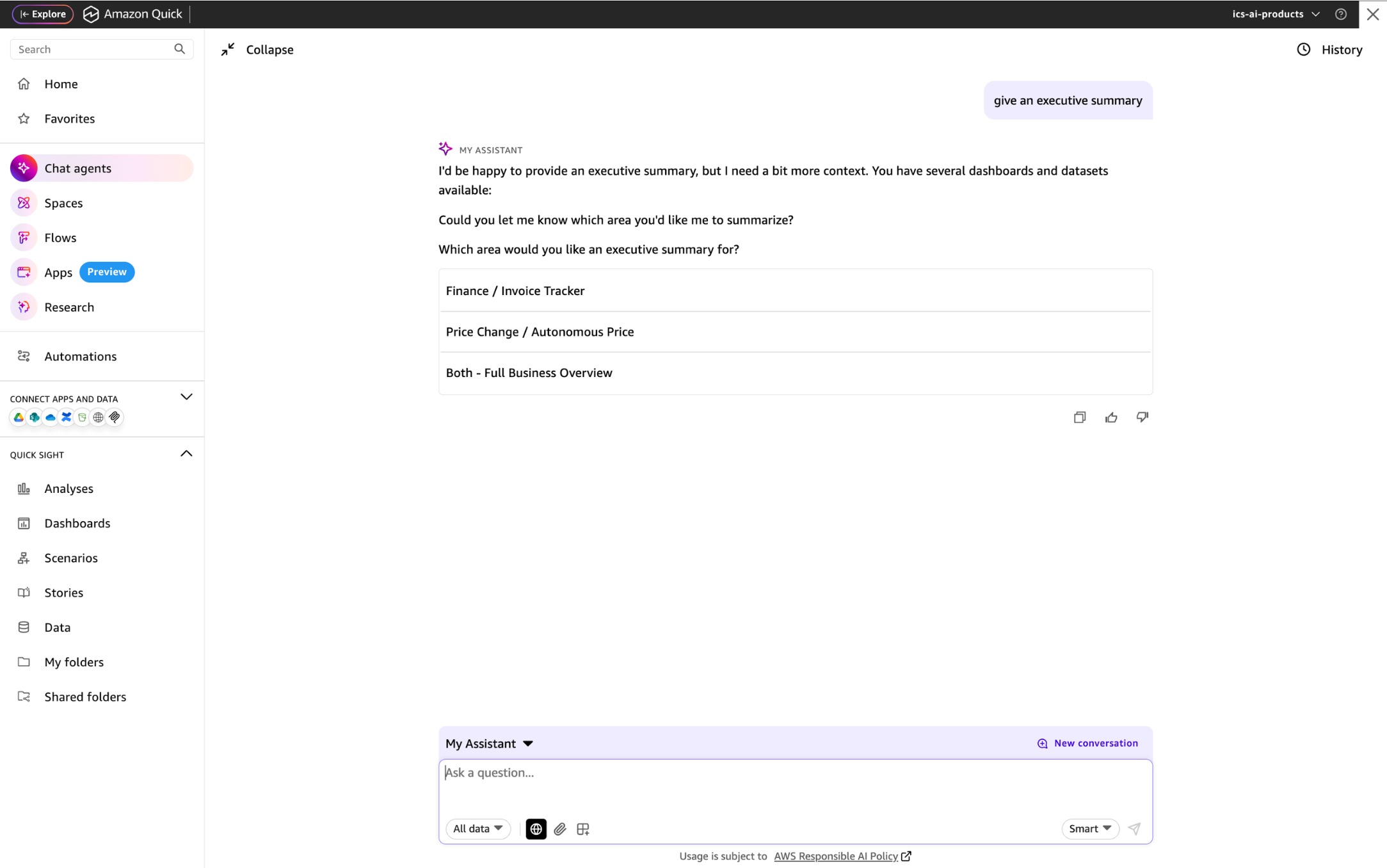Click the Flows icon in sidebar
The width and height of the screenshot is (1387, 868).
pyautogui.click(x=24, y=237)
